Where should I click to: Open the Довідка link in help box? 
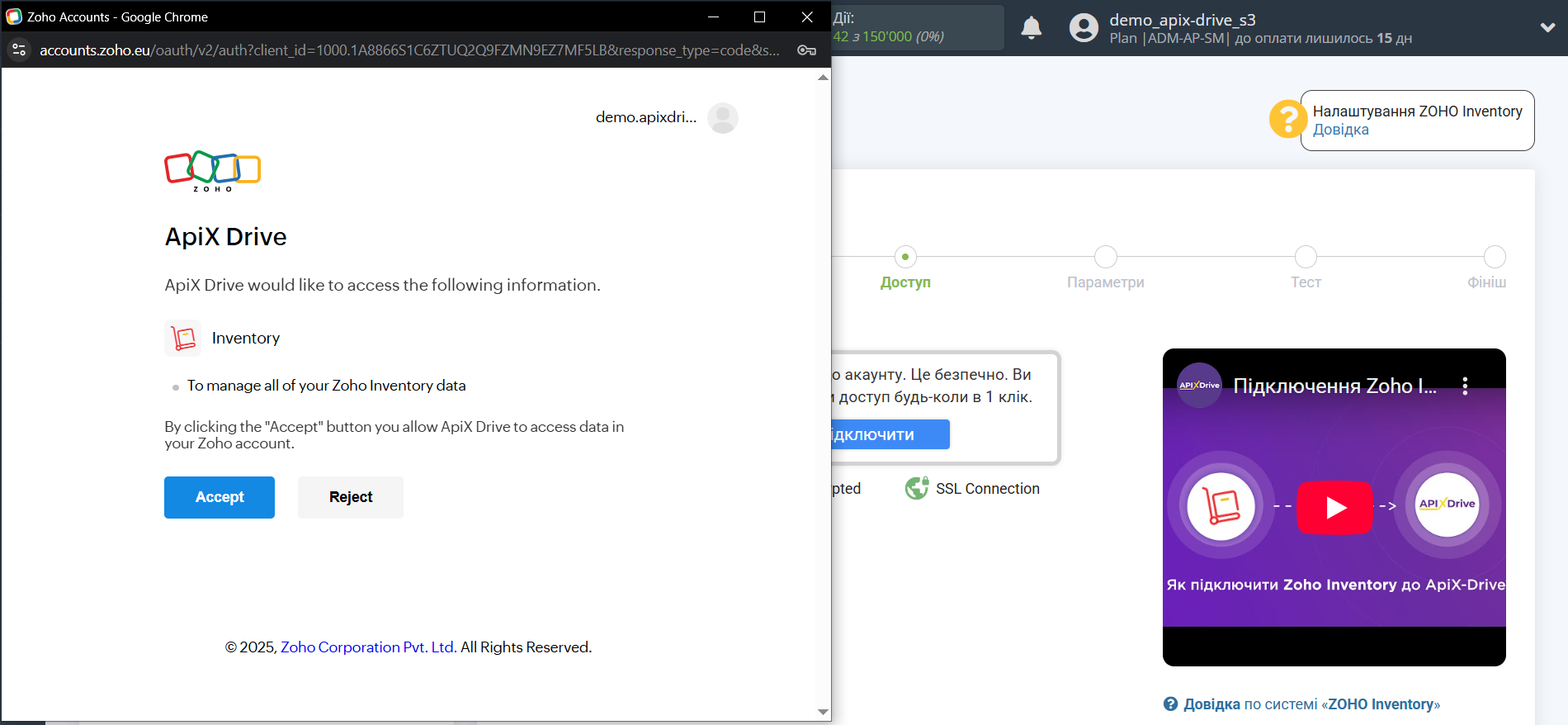[1341, 130]
